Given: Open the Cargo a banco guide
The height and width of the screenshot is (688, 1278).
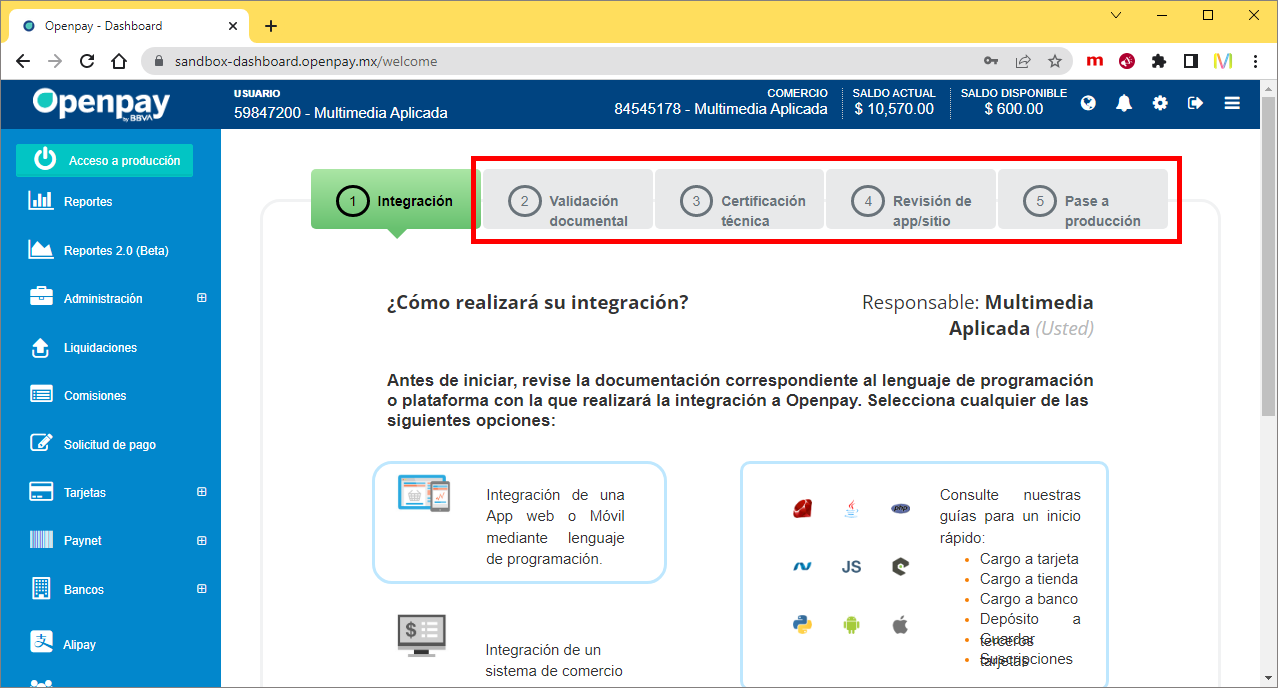Looking at the screenshot, I should pyautogui.click(x=1029, y=599).
